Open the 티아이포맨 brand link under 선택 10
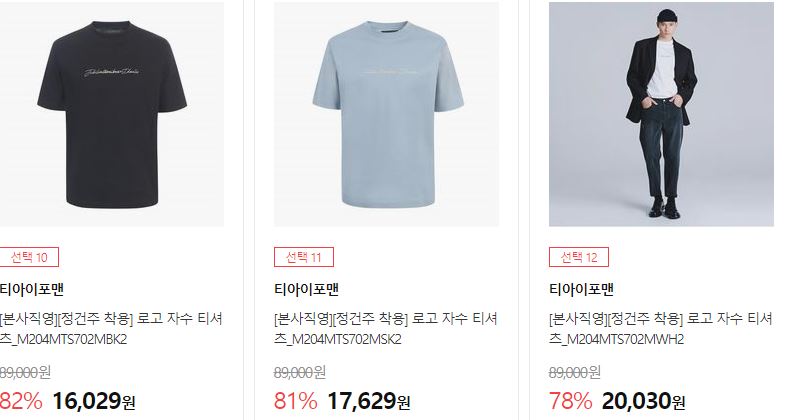This screenshot has width=787, height=420. point(32,289)
